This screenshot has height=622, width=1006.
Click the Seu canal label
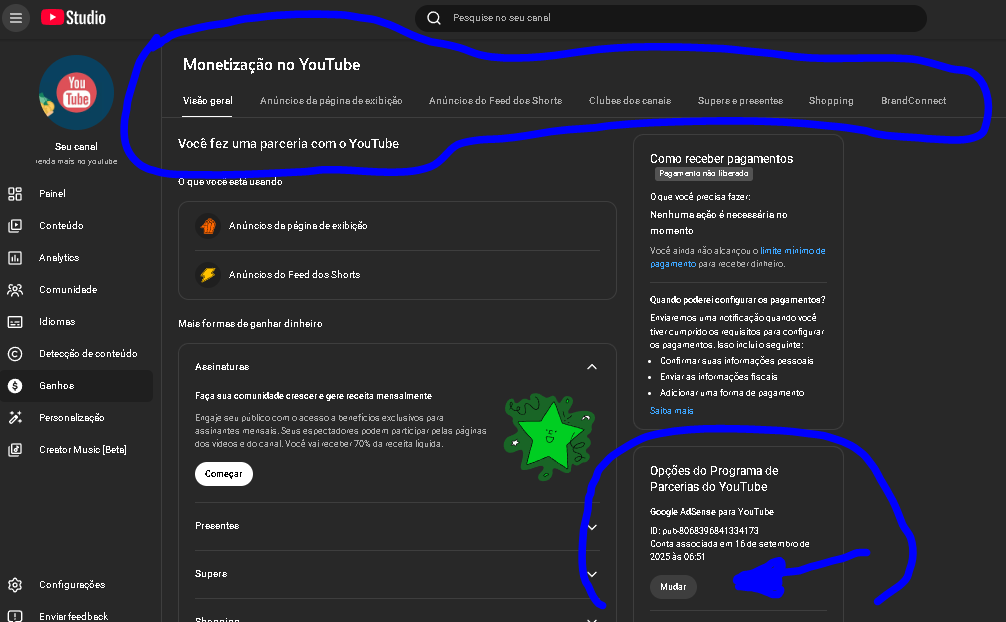(76, 147)
